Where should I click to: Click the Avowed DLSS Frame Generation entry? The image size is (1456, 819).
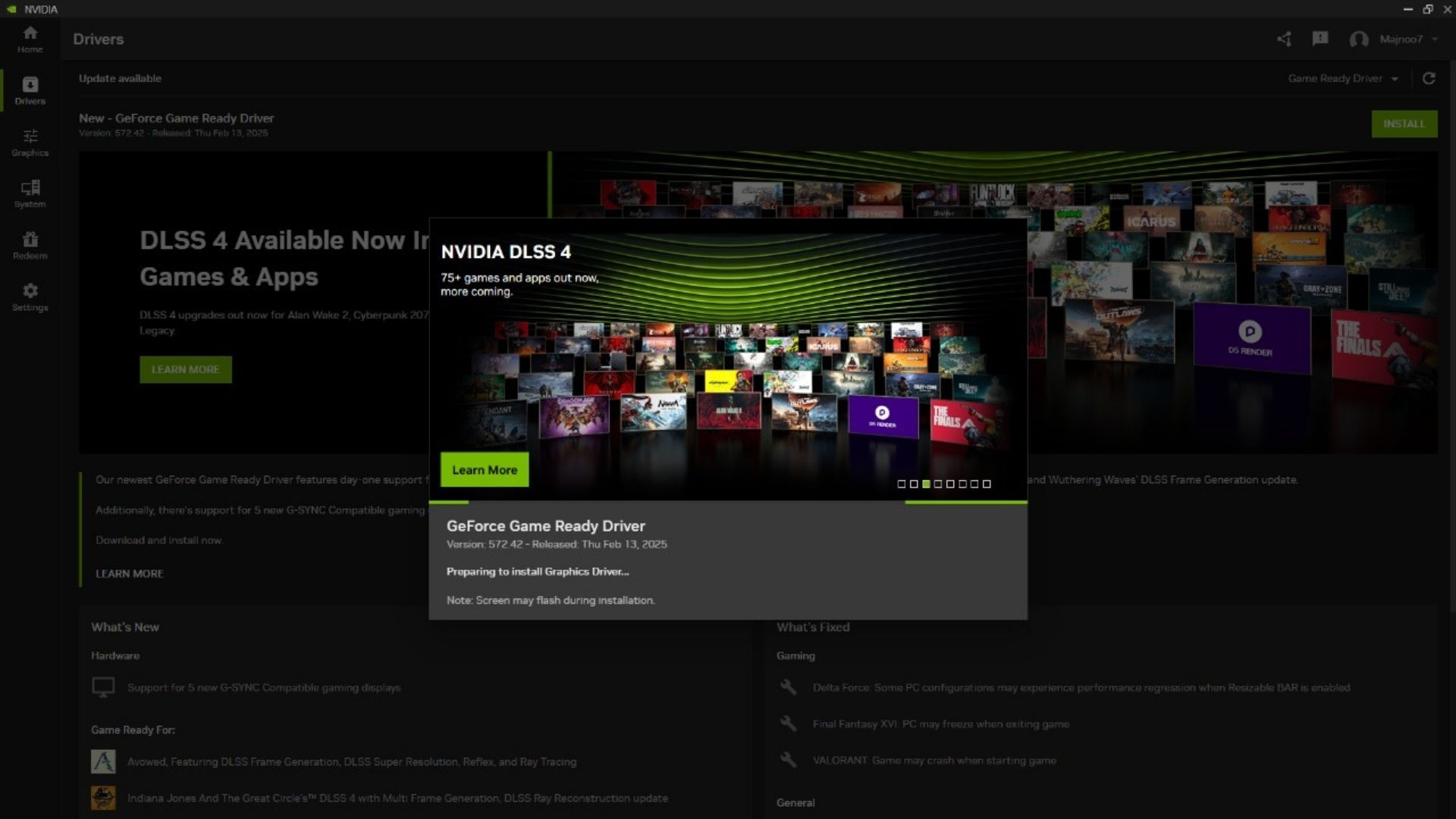click(352, 762)
